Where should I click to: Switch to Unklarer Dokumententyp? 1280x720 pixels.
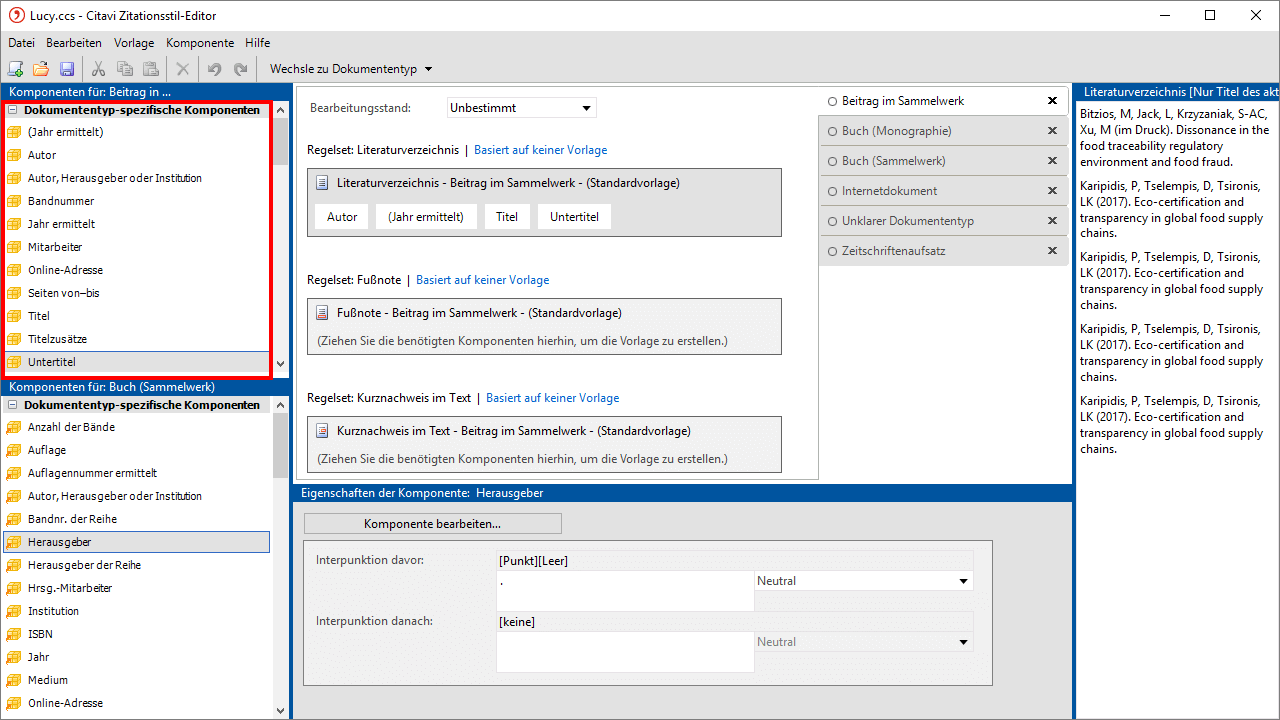pos(907,221)
